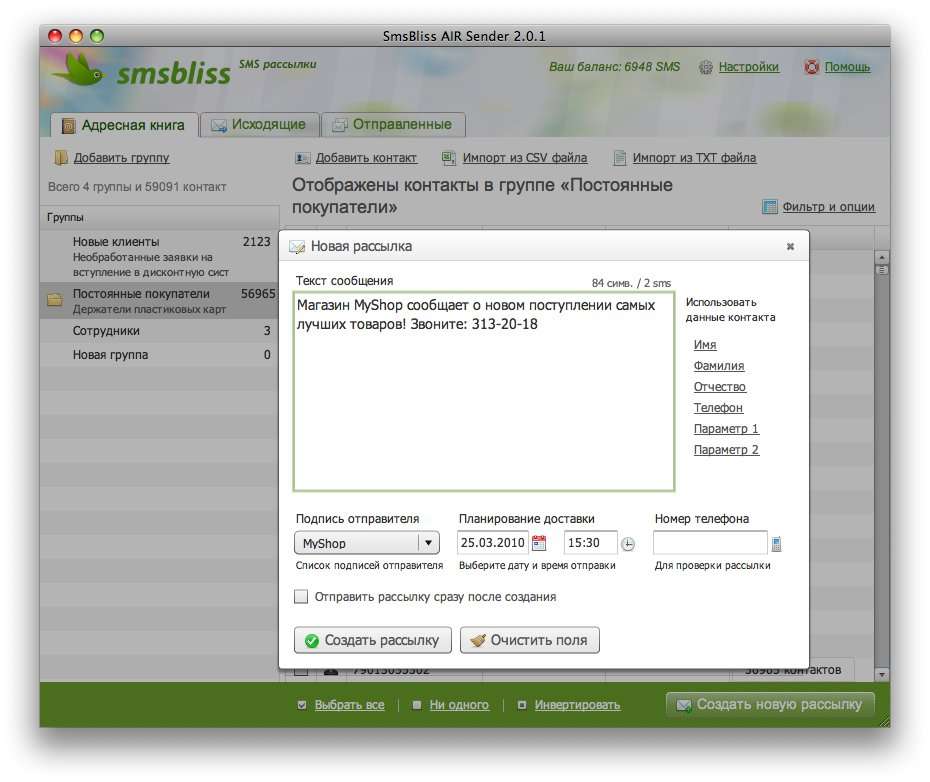Click the Добавить группу link
The image size is (930, 782).
click(x=122, y=158)
